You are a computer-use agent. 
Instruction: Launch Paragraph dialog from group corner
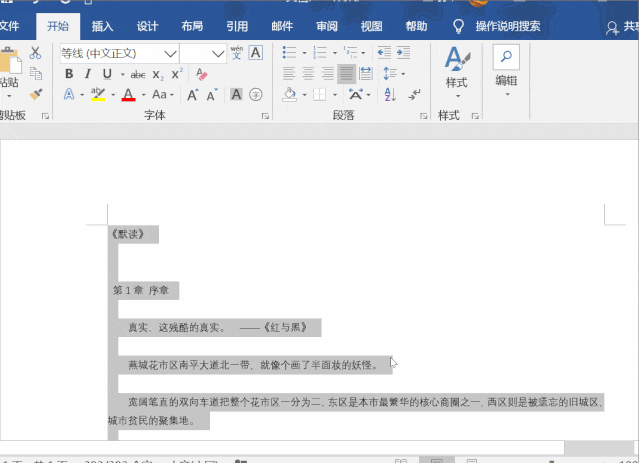point(423,116)
